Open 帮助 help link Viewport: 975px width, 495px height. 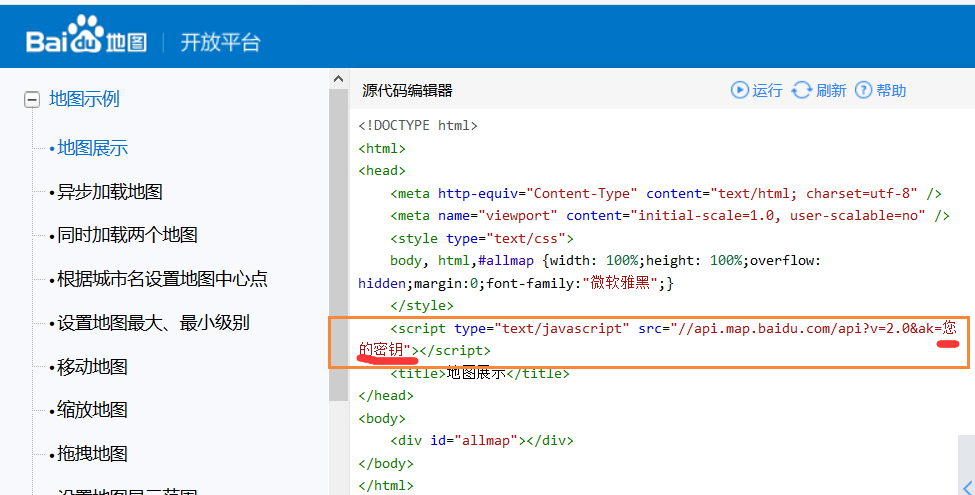point(880,90)
